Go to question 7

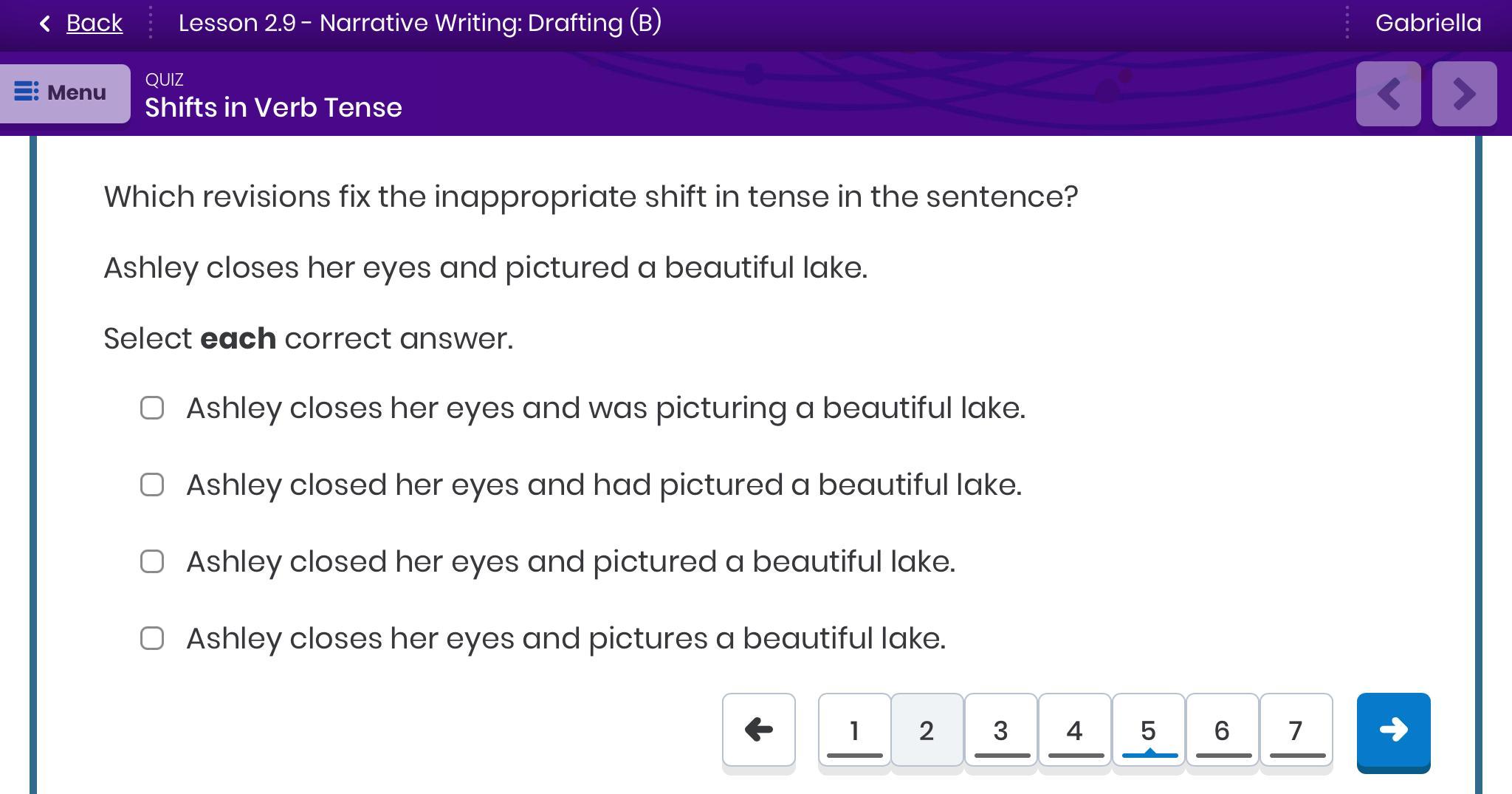1296,730
